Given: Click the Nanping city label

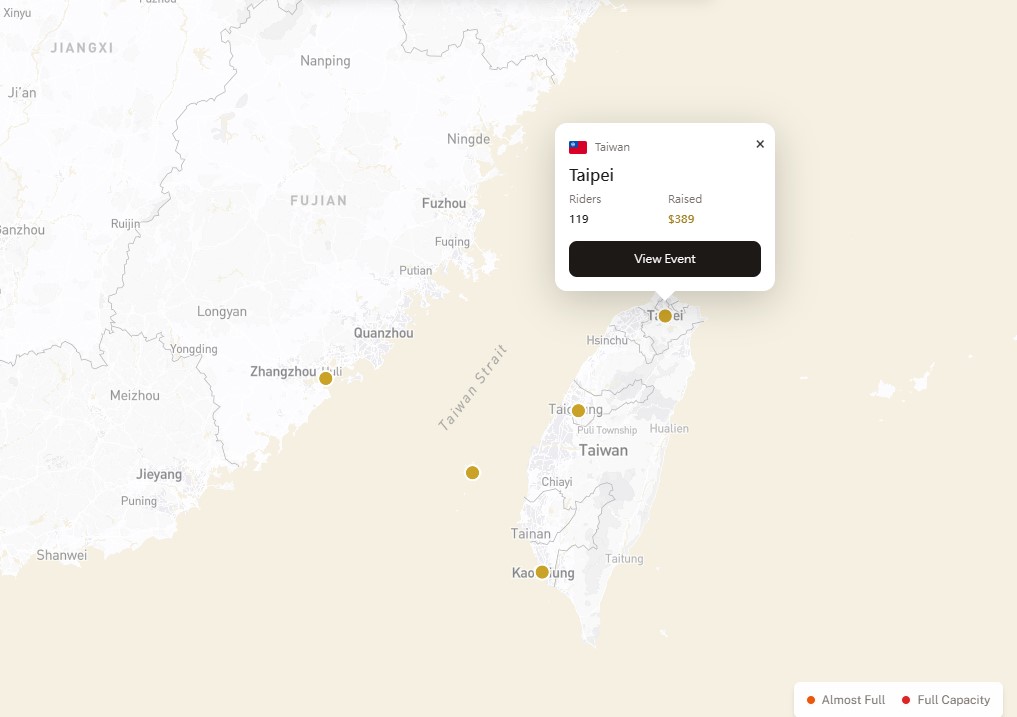Looking at the screenshot, I should pos(325,61).
